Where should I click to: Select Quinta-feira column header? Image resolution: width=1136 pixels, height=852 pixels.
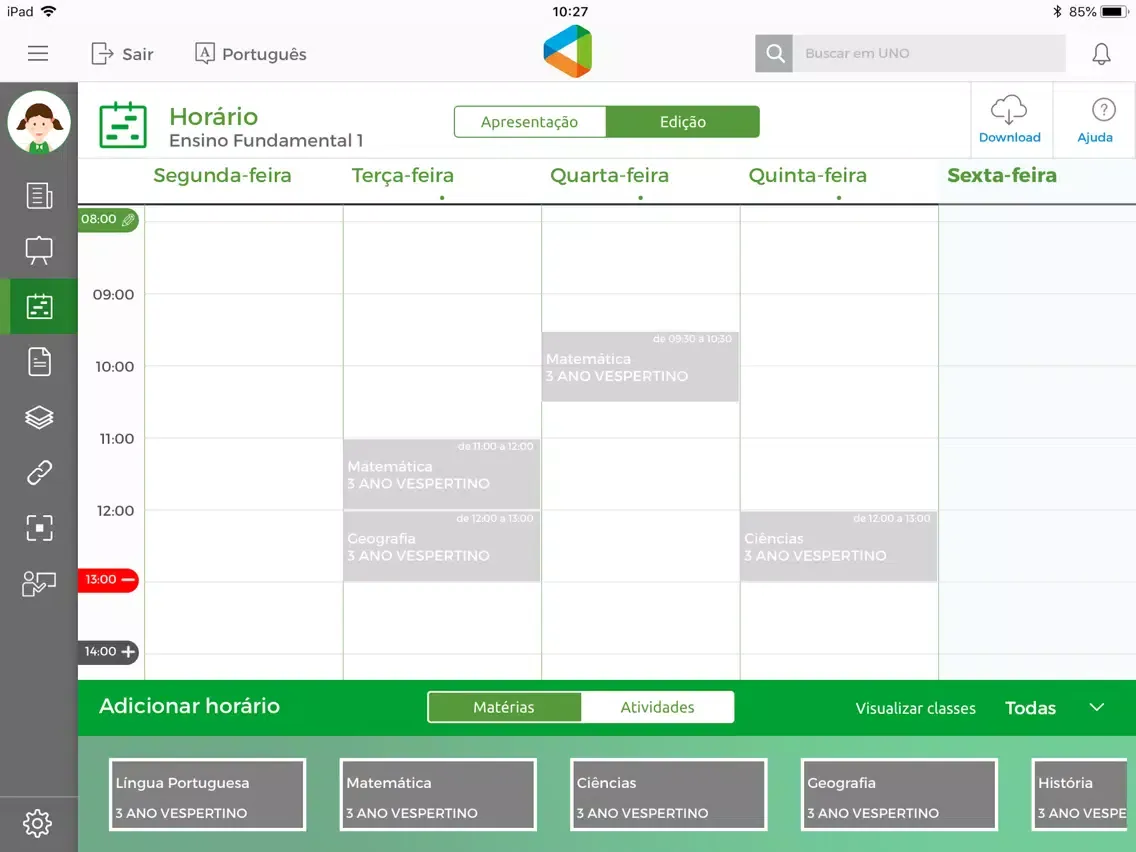(808, 175)
